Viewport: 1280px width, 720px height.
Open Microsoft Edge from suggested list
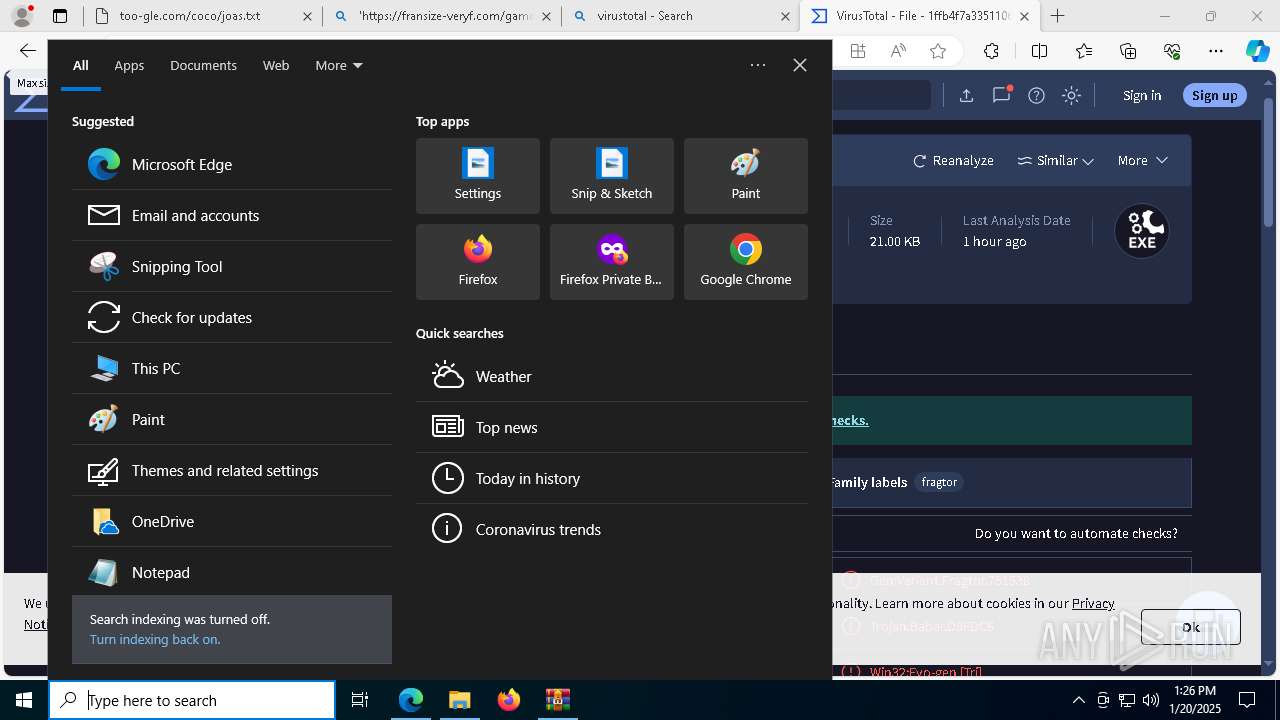point(232,164)
